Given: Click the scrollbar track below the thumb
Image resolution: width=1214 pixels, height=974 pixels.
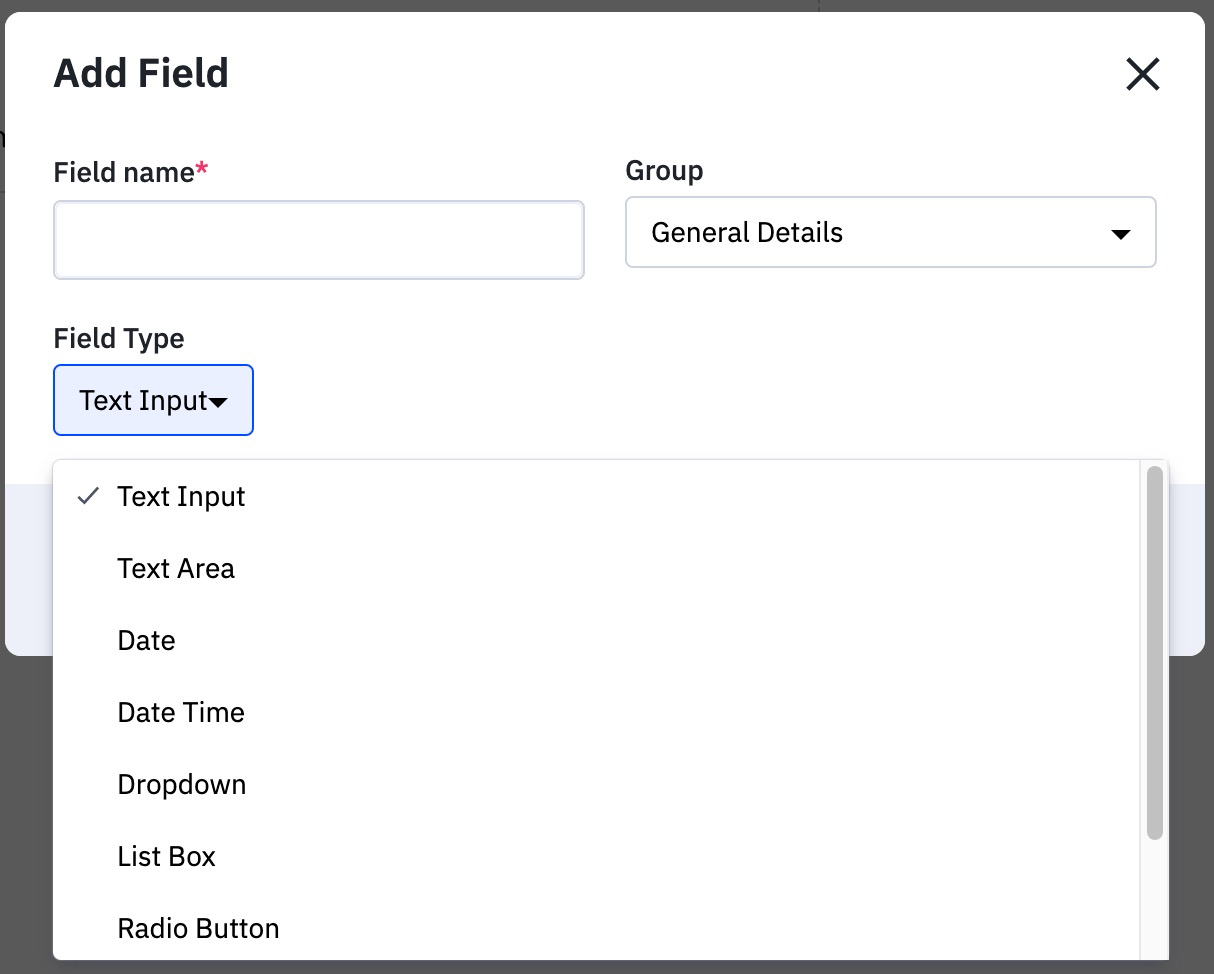Looking at the screenshot, I should [x=1155, y=900].
